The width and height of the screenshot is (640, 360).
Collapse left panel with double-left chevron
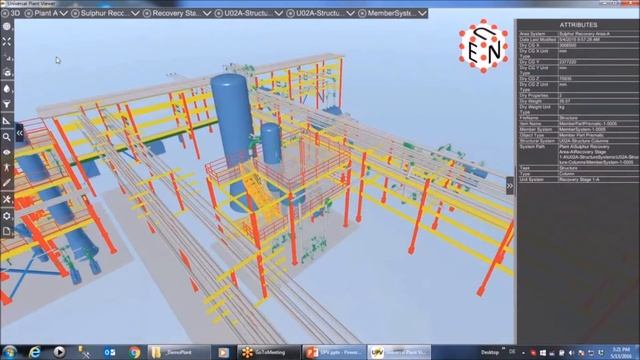click(x=19, y=133)
